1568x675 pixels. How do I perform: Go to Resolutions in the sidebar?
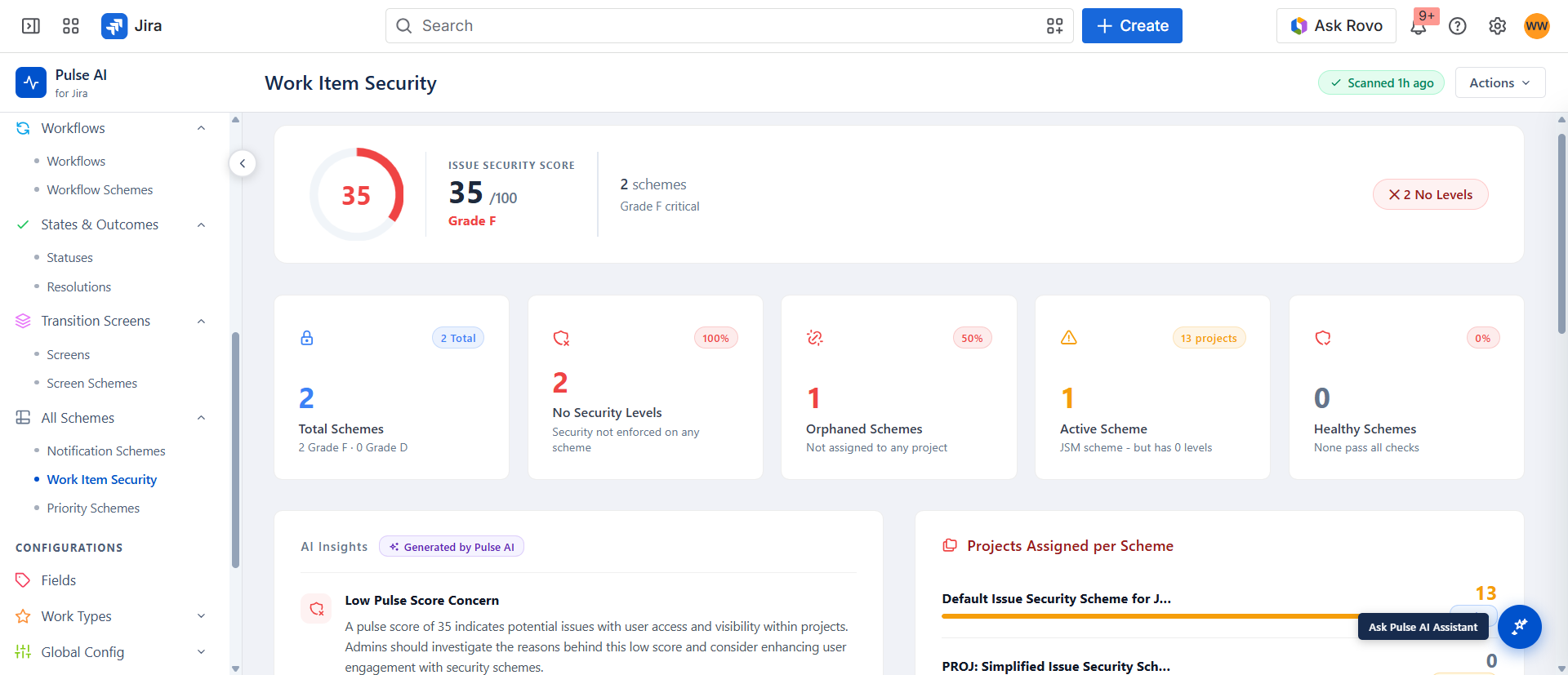pos(78,286)
